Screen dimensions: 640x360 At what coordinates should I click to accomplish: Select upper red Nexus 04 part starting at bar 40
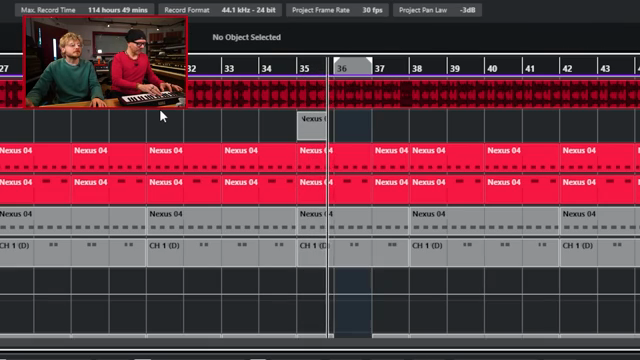point(522,158)
